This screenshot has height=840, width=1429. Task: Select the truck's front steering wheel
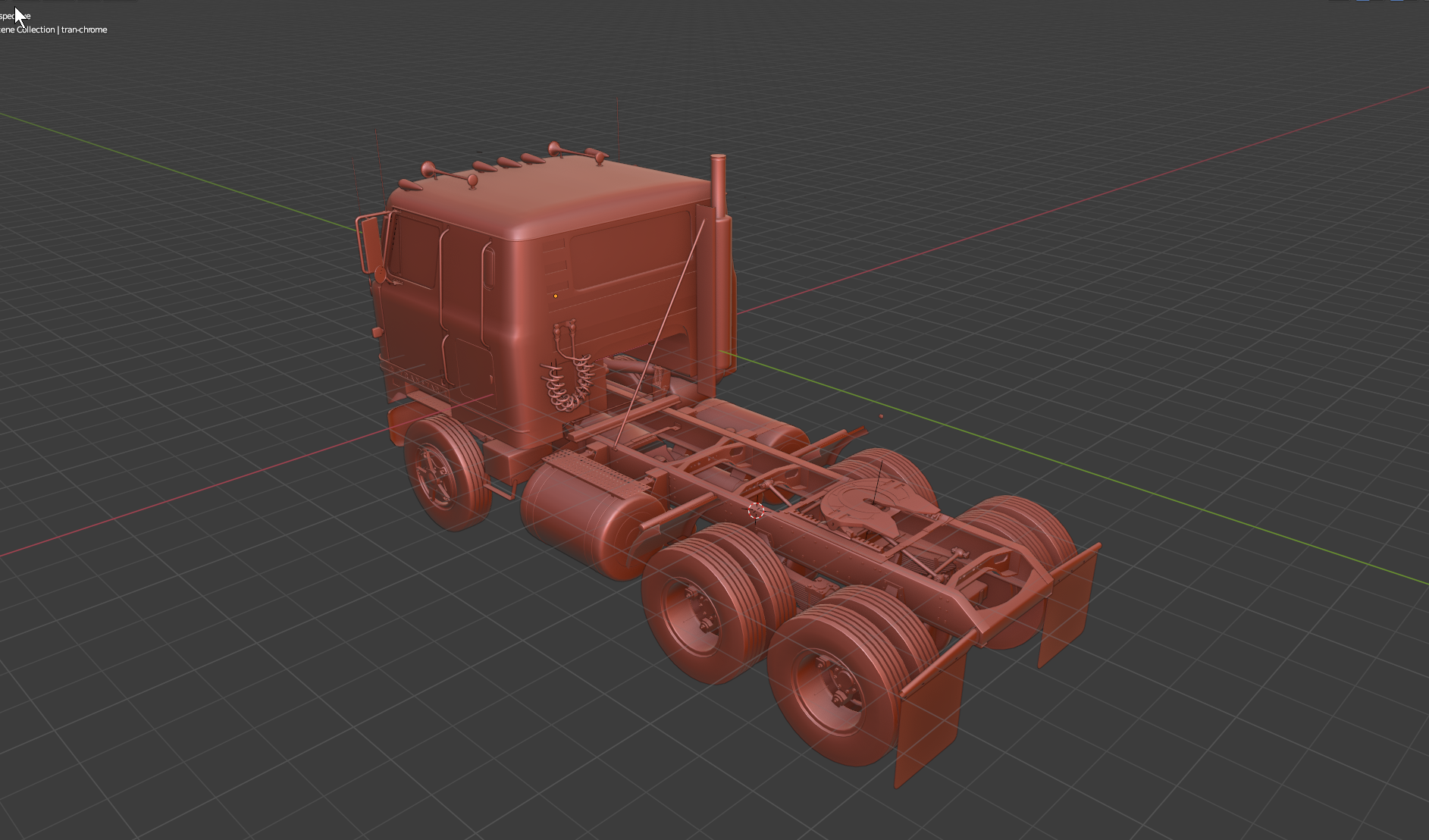pyautogui.click(x=447, y=472)
